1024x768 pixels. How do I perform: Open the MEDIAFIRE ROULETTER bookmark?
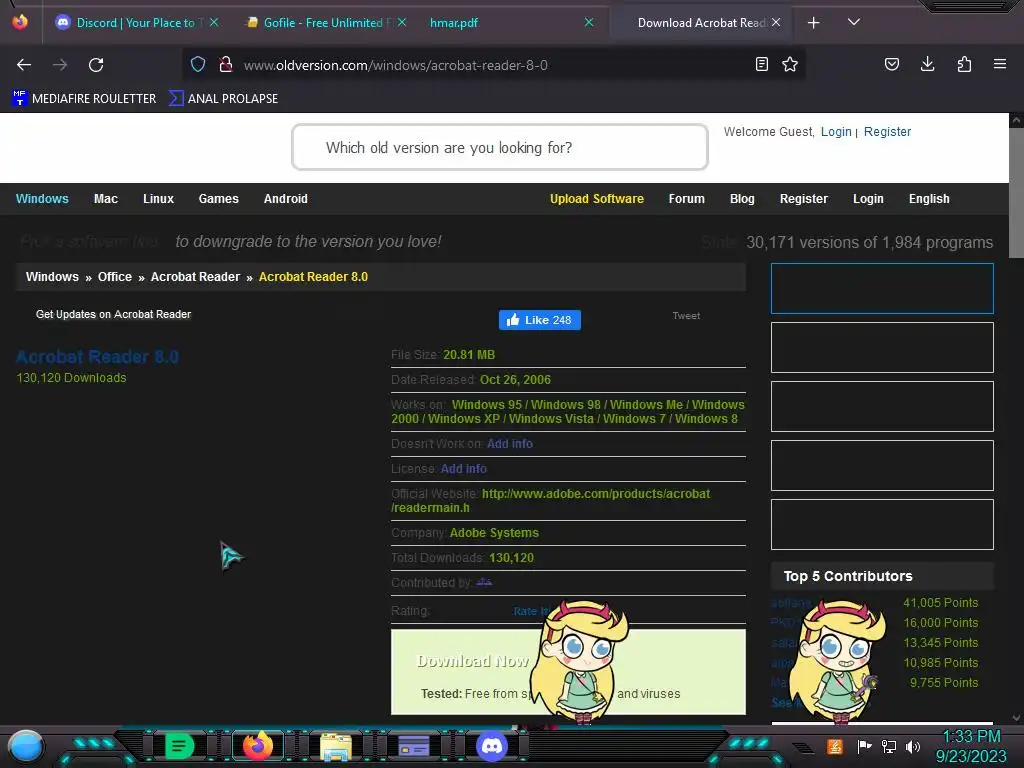click(84, 99)
